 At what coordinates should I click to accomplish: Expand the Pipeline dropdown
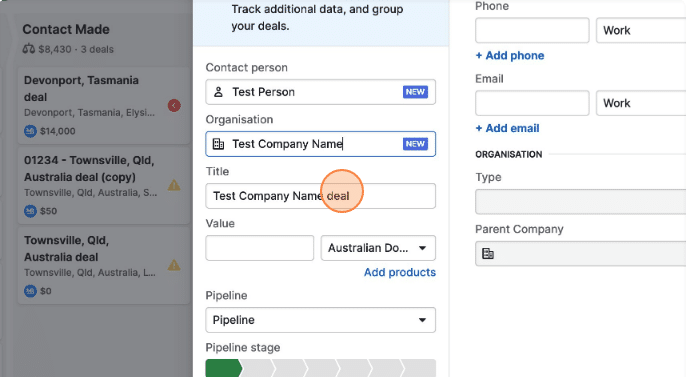321,320
